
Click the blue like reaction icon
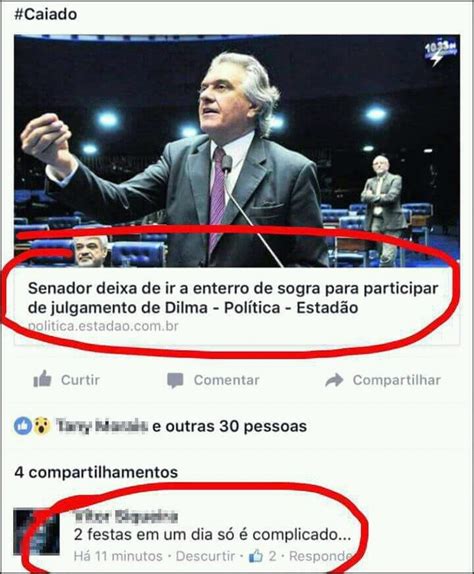tap(23, 426)
